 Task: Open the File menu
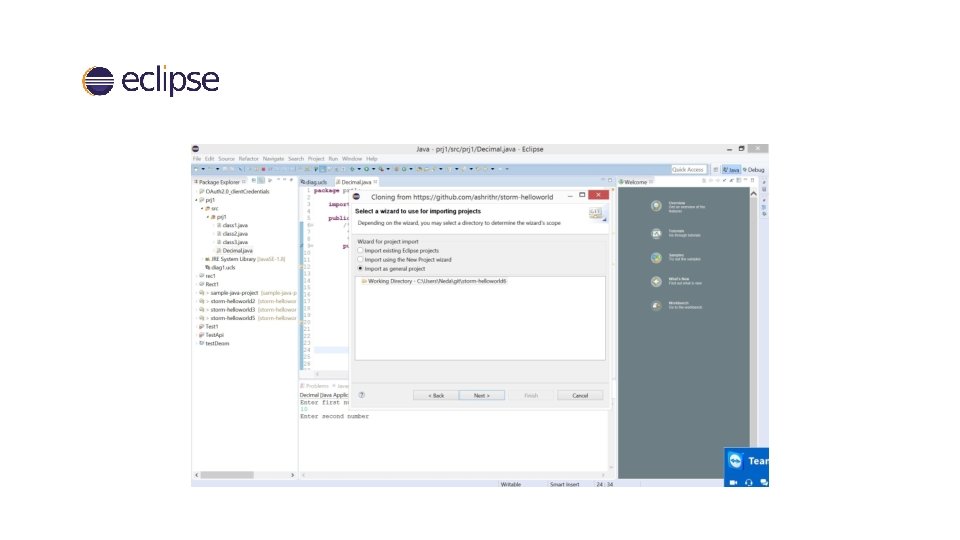(x=197, y=159)
